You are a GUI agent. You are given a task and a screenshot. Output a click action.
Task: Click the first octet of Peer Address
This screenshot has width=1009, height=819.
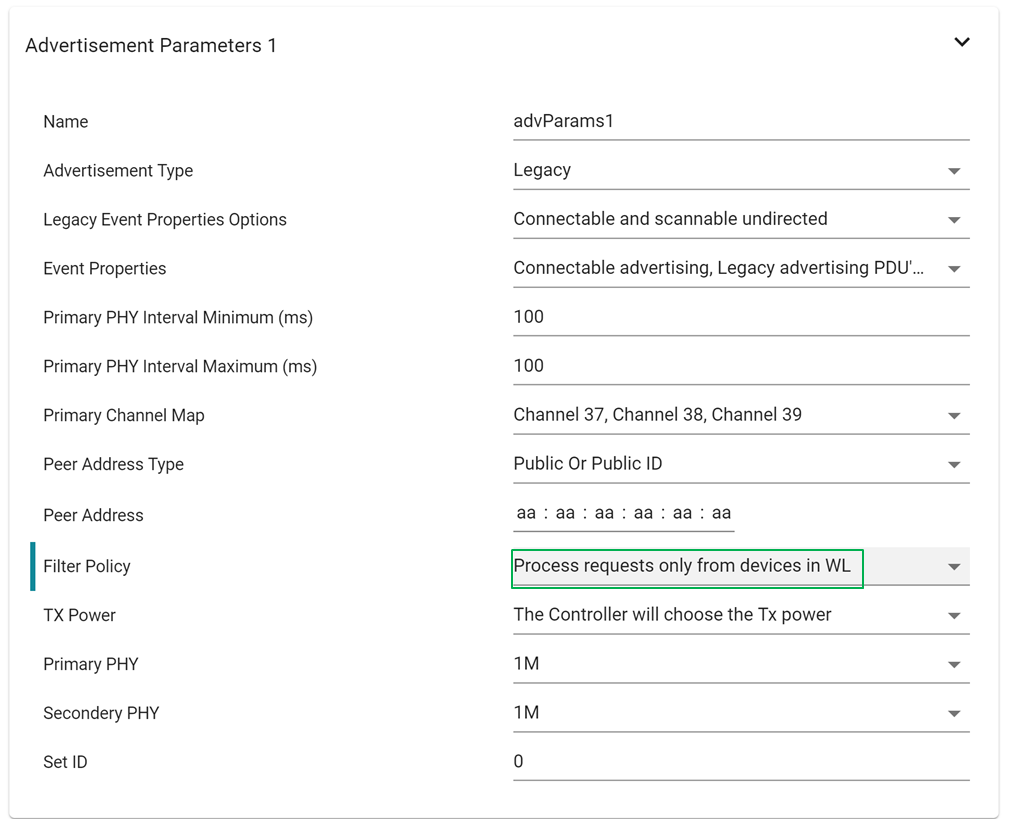(526, 513)
